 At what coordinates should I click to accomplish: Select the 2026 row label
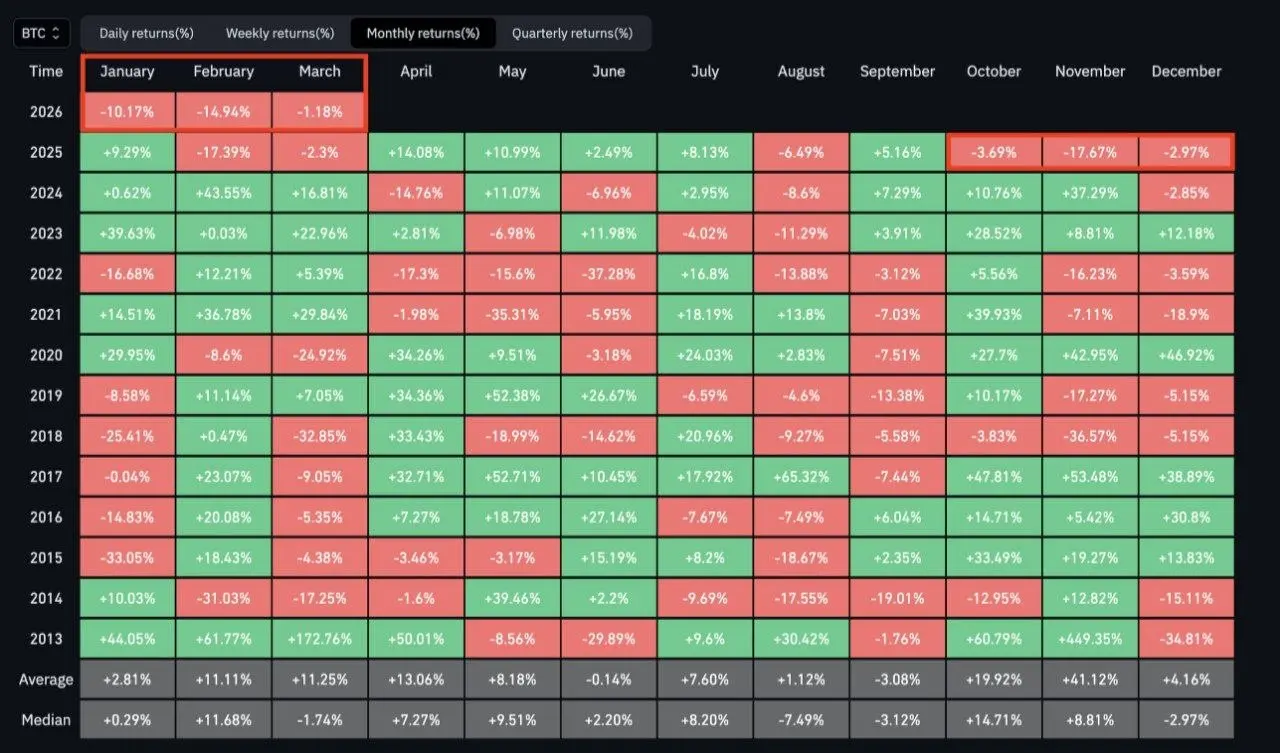(x=46, y=112)
